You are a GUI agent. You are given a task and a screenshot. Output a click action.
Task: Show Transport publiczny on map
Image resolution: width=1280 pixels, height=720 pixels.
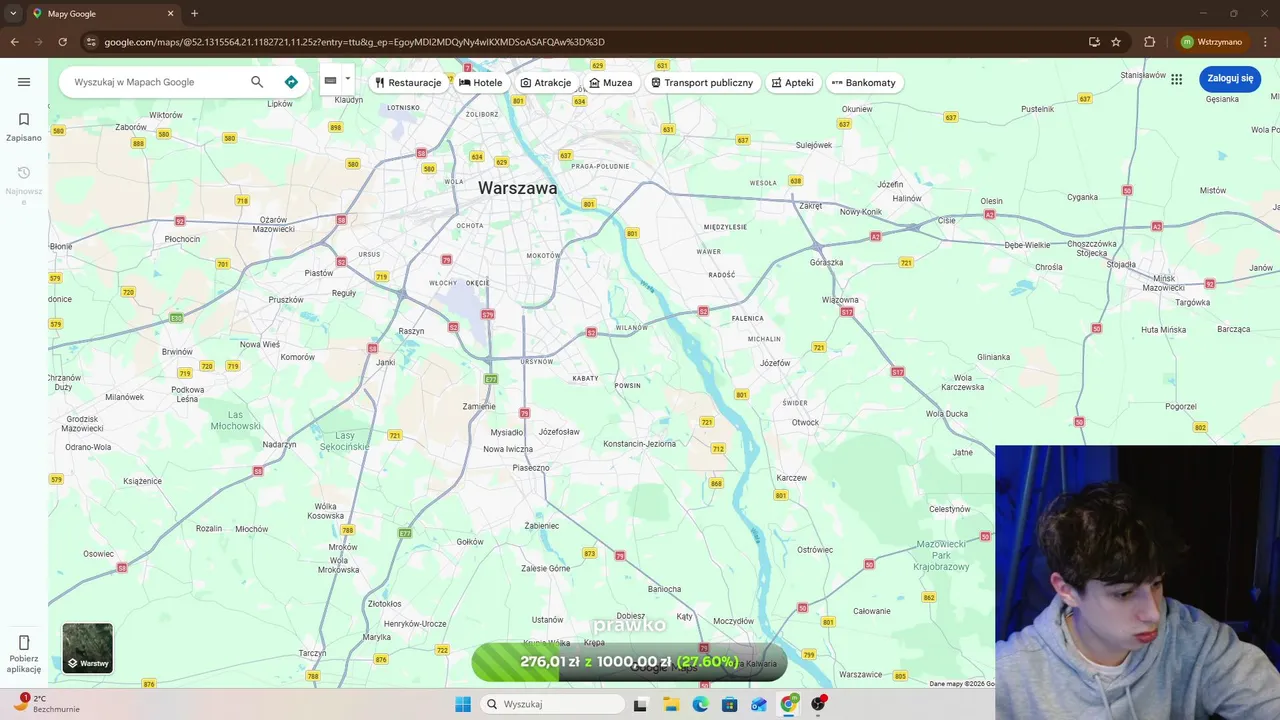702,82
